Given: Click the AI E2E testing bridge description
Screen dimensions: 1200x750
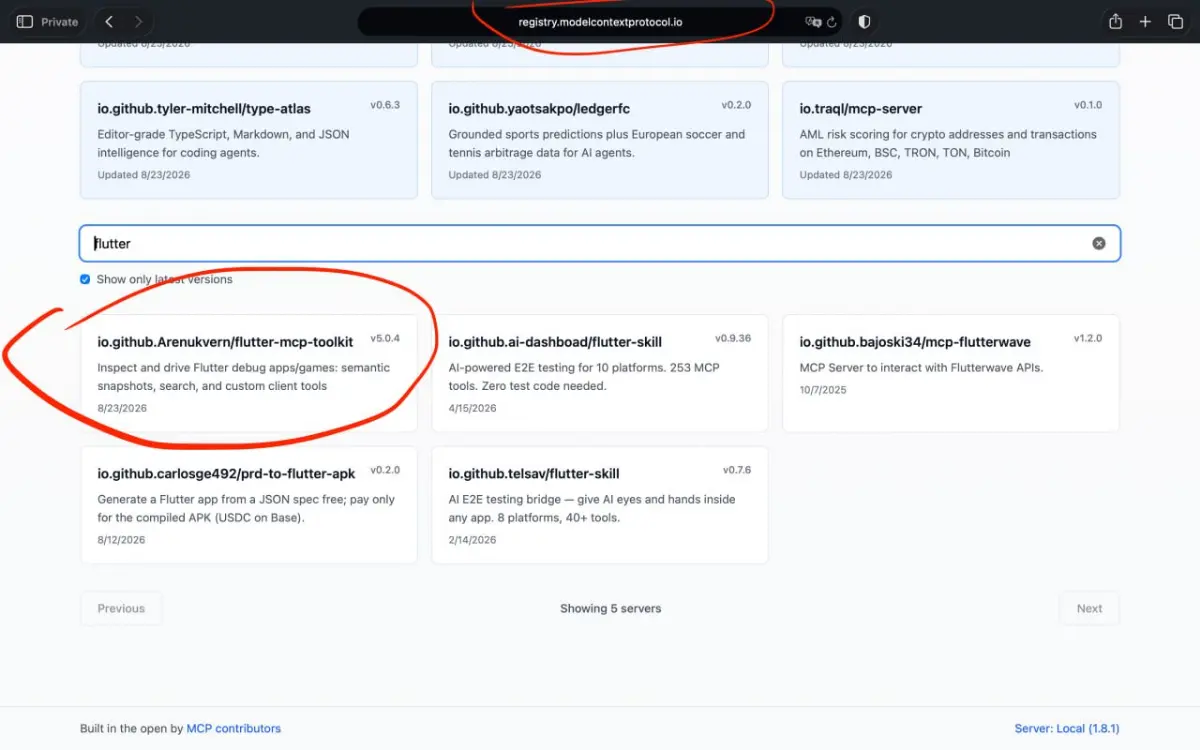Looking at the screenshot, I should click(x=592, y=508).
